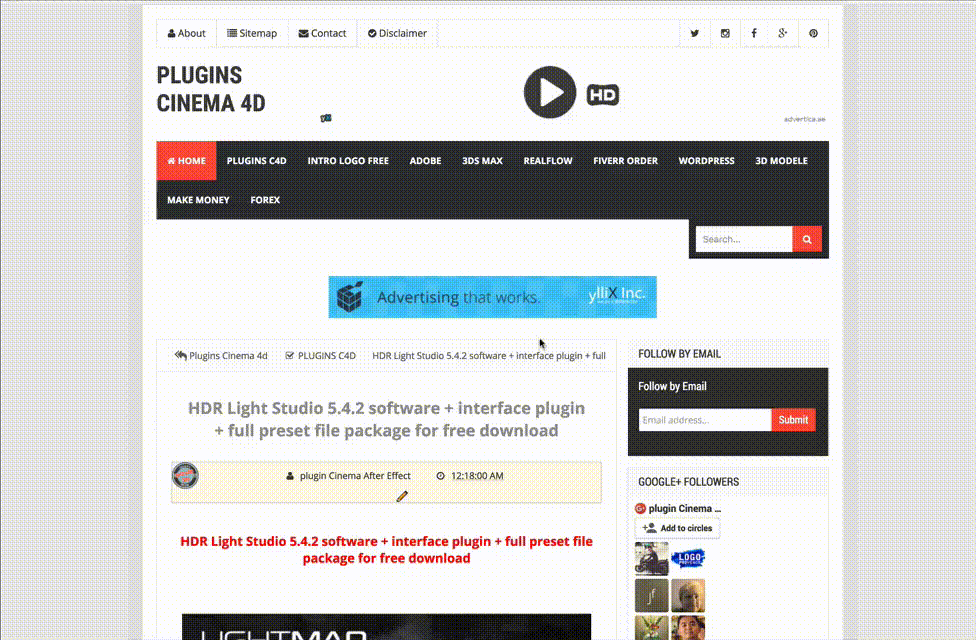Open the About page link

click(x=186, y=33)
